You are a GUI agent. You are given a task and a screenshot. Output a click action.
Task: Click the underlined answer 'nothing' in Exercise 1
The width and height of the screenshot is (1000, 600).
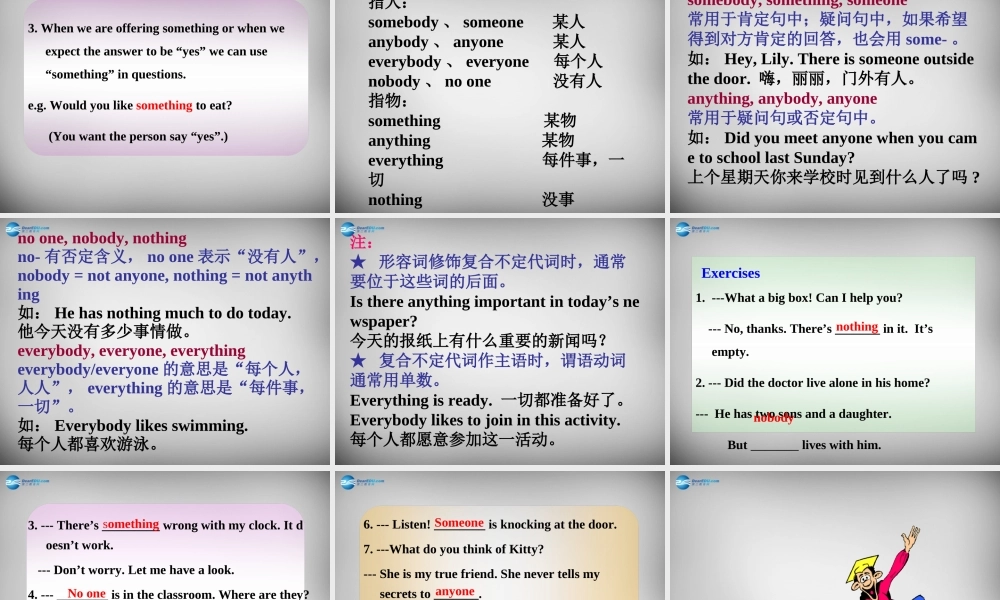[x=858, y=326]
